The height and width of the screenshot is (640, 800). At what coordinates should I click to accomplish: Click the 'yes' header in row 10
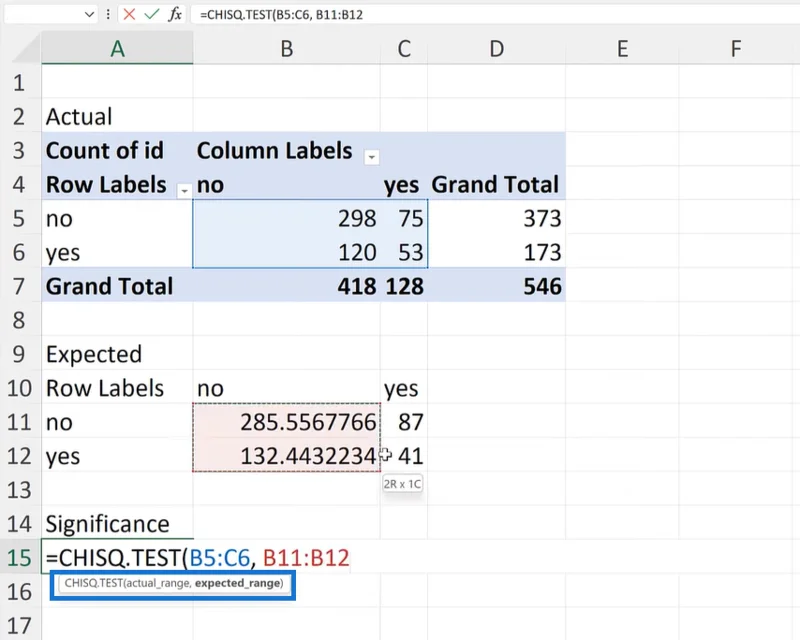click(x=404, y=388)
